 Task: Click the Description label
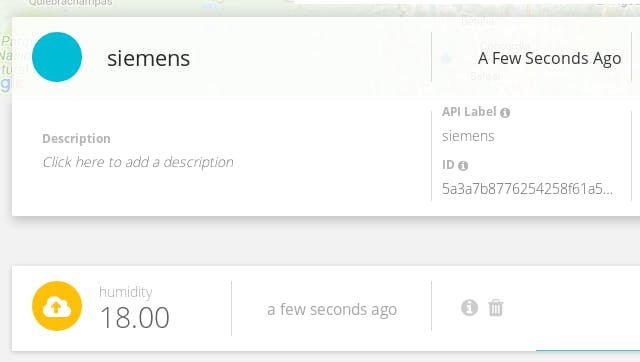tap(76, 139)
